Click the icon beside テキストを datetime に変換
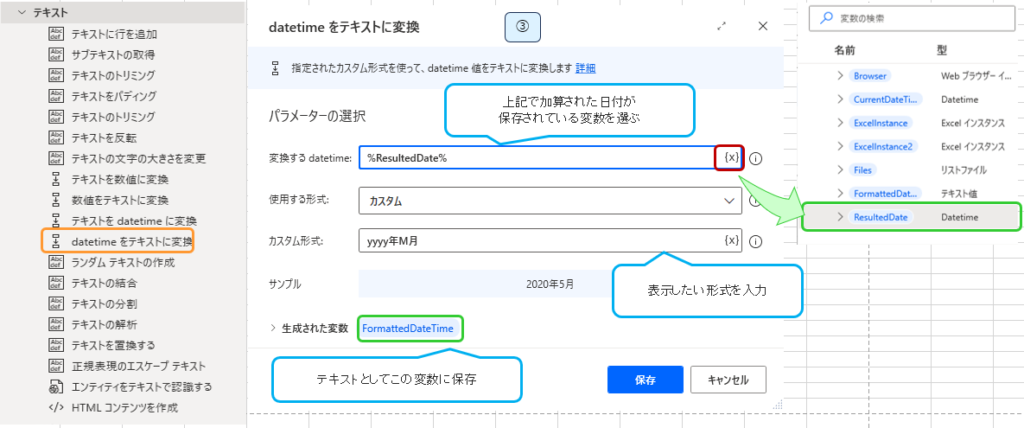The width and height of the screenshot is (1024, 428). point(57,221)
